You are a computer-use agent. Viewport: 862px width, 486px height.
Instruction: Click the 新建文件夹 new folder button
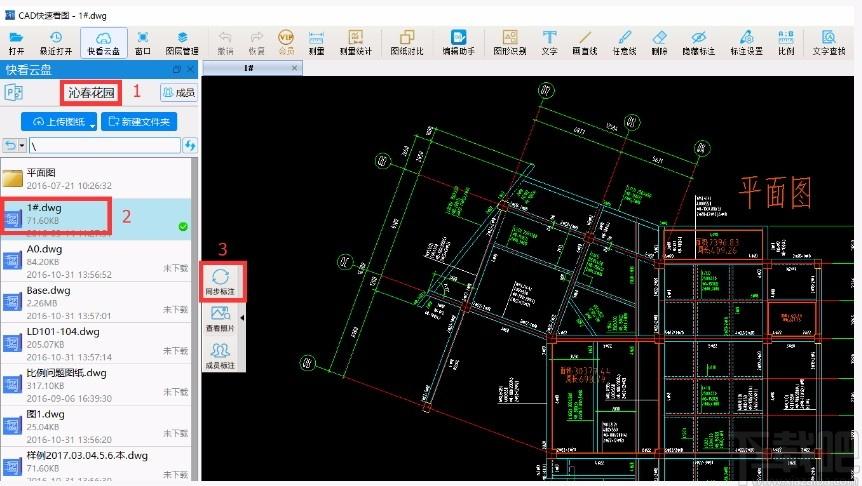click(139, 122)
